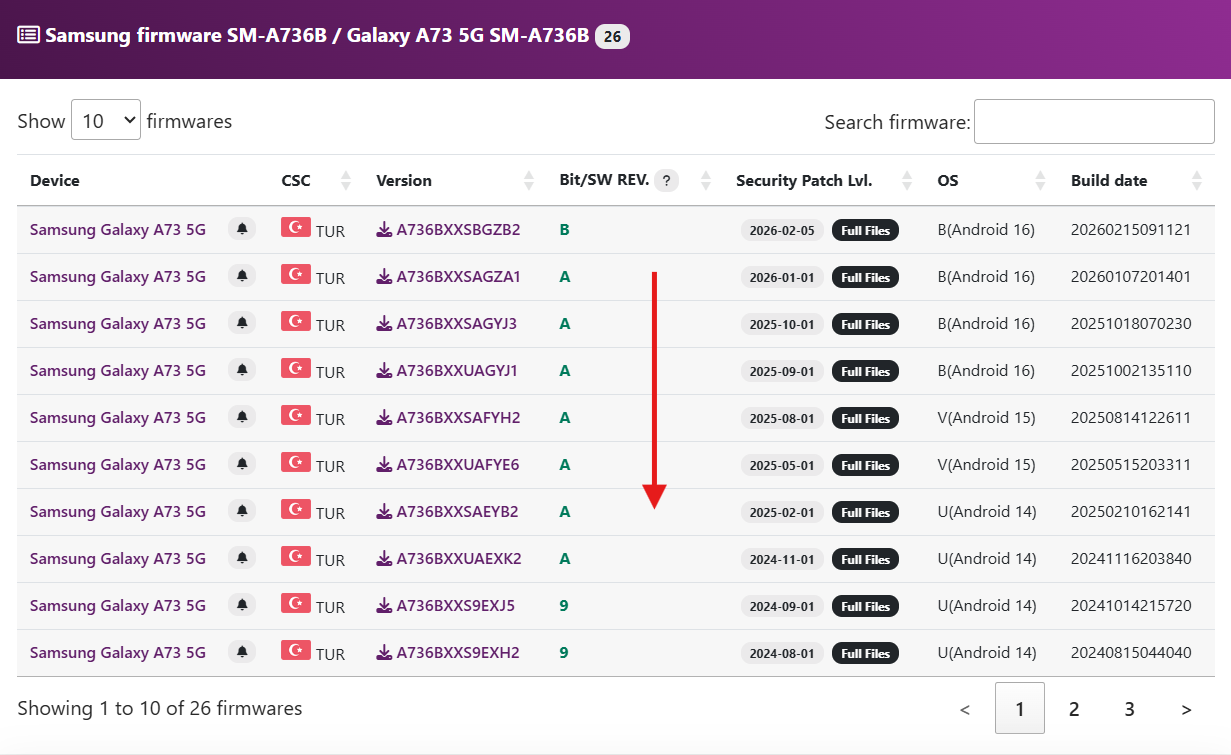Screen dimensions: 1231x755
Task: Click Turkey flag in A736BXXSAGZA1 row
Action: point(296,274)
